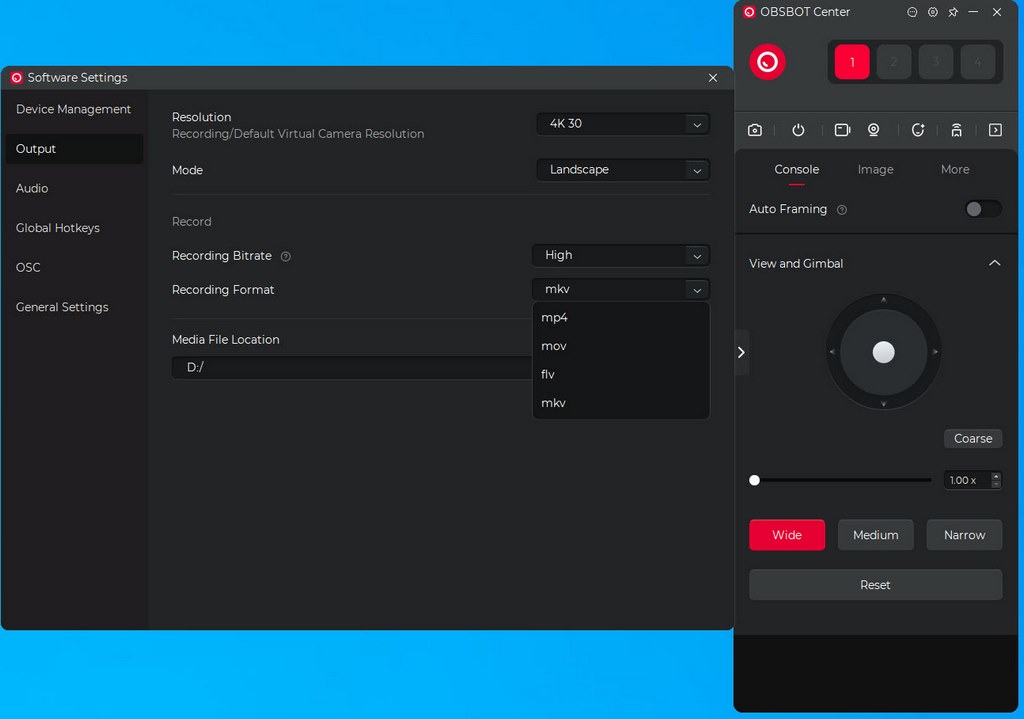Choose flv from the format list
This screenshot has width=1024, height=719.
point(621,374)
